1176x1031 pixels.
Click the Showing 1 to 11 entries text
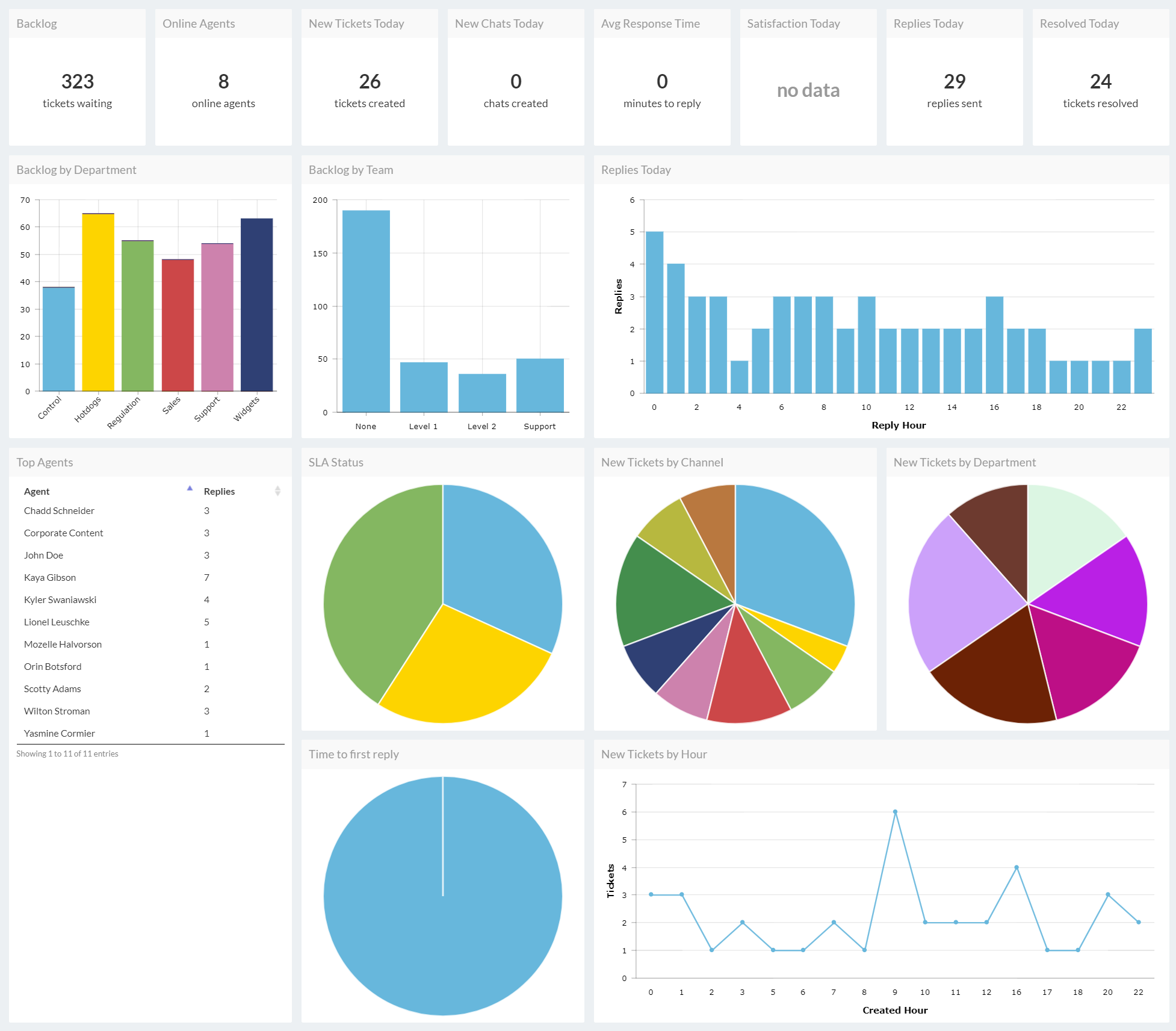(x=67, y=754)
